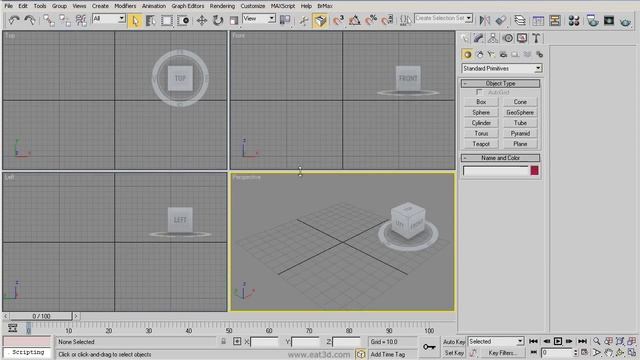
Task: Collapse the Name and Color rollout
Action: (x=500, y=158)
